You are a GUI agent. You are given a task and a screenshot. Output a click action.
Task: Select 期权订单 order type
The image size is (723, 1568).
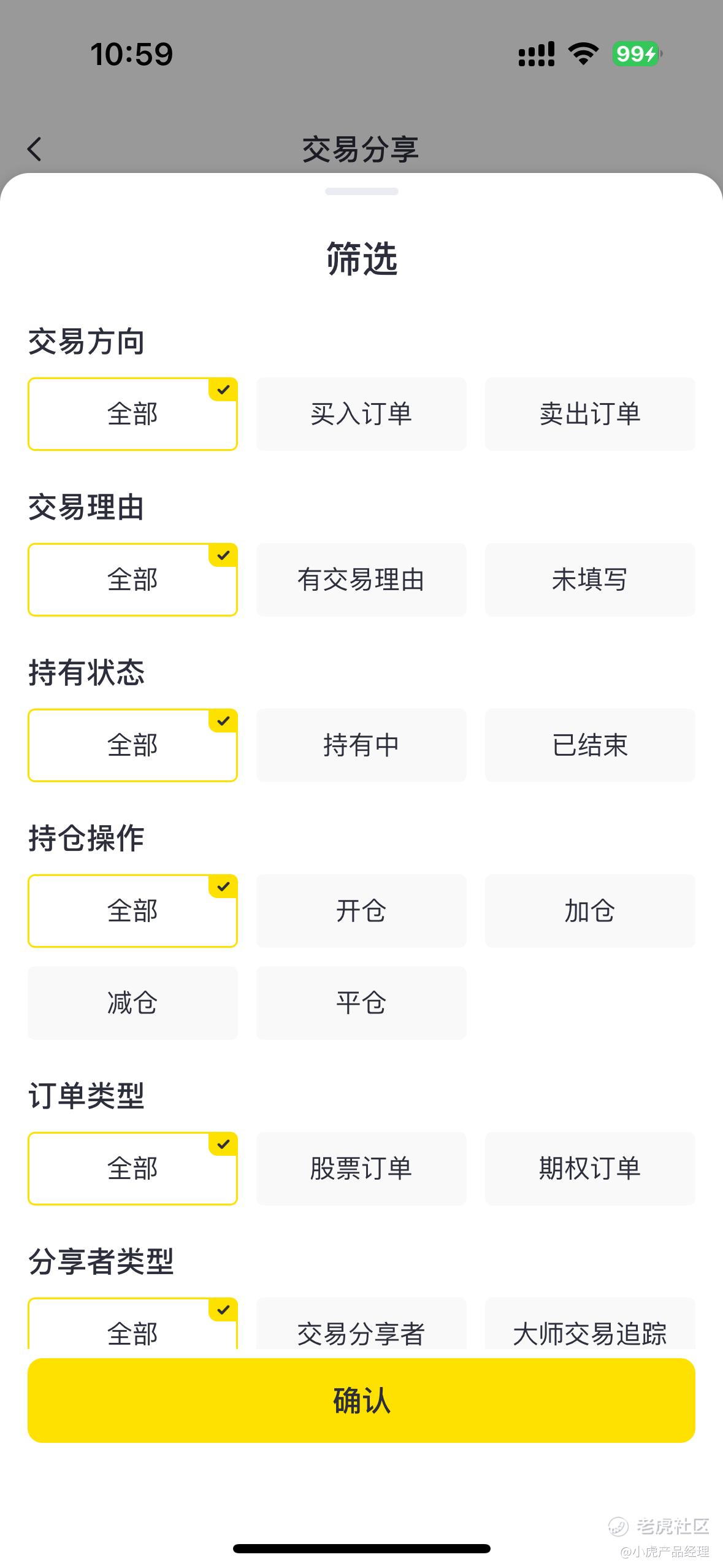tap(590, 1169)
